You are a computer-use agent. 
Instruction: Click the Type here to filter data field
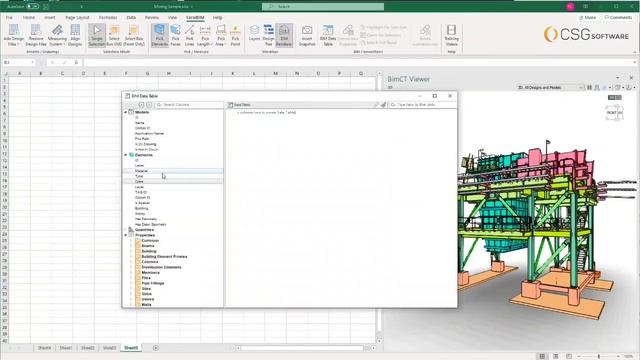[x=422, y=105]
